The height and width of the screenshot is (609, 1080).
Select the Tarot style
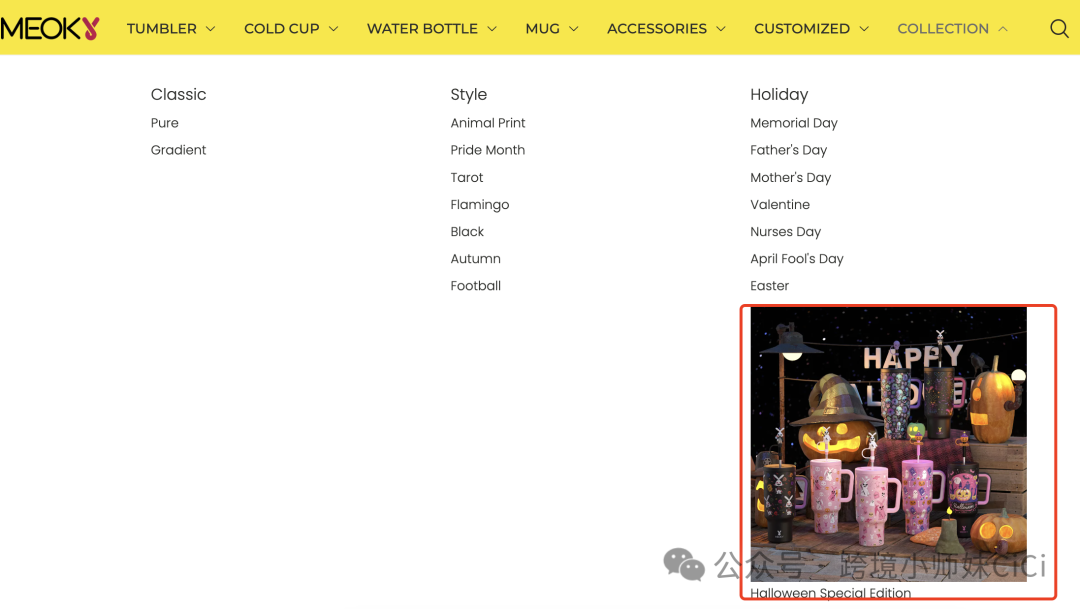(467, 178)
